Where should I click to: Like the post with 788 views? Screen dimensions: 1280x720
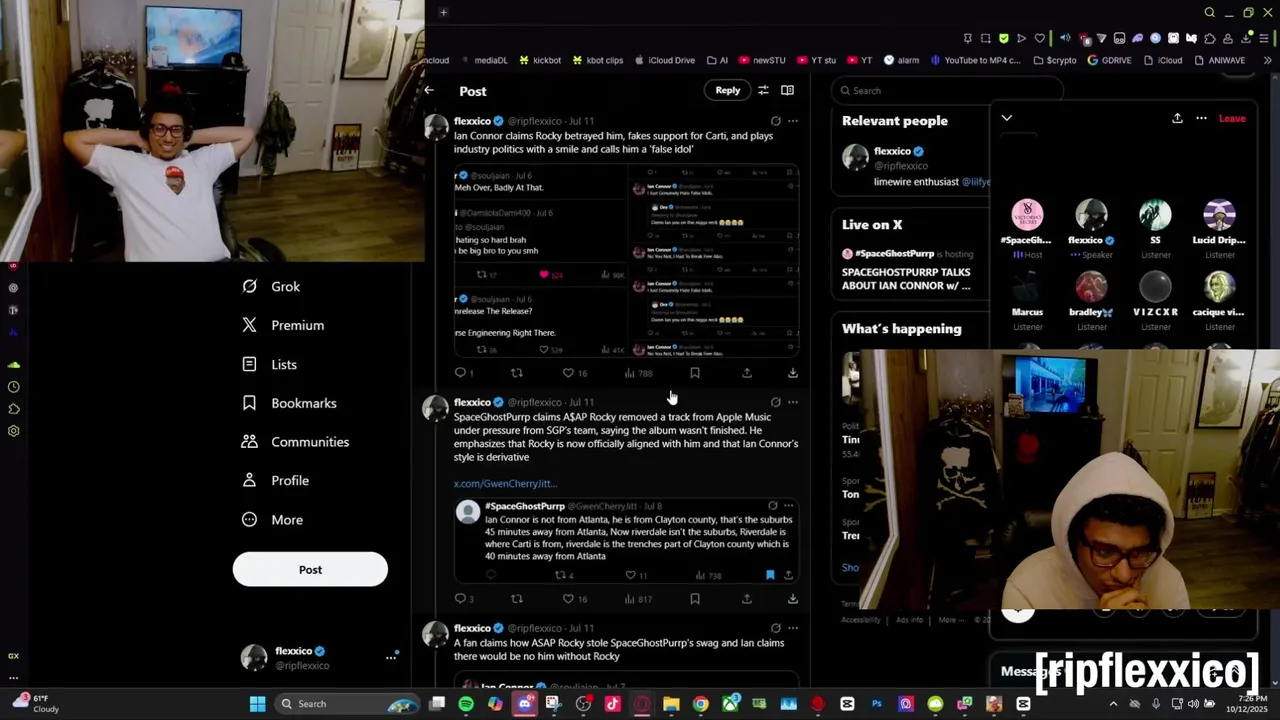[574, 373]
